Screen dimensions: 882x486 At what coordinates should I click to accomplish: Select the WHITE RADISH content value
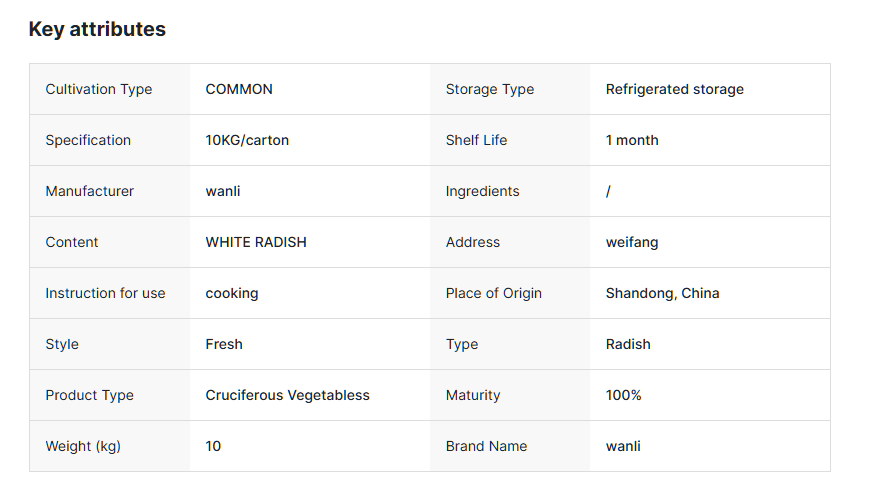pos(256,242)
